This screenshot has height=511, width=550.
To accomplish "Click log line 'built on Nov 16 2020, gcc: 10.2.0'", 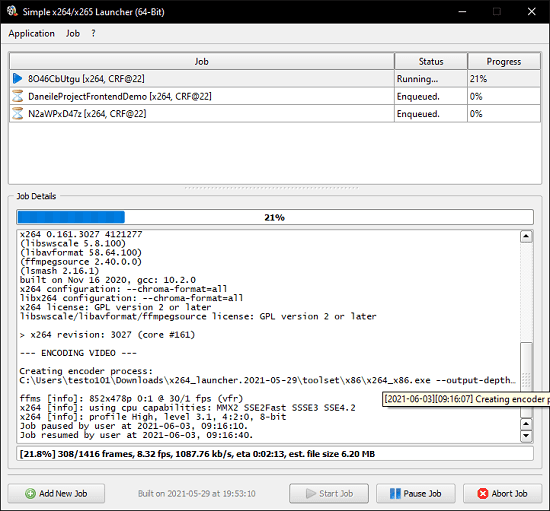I will pos(108,280).
